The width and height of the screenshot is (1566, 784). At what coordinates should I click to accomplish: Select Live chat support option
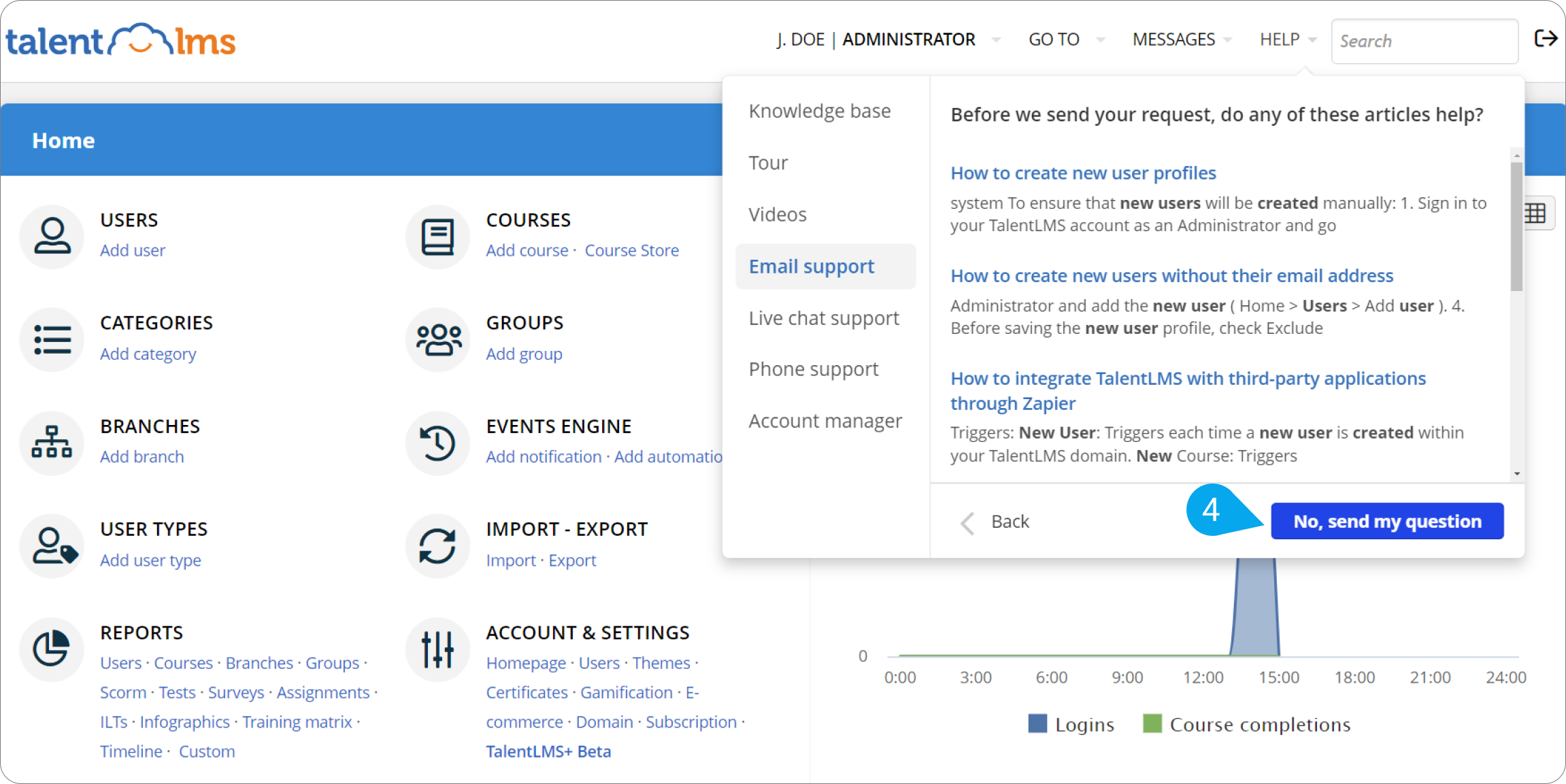(x=824, y=318)
